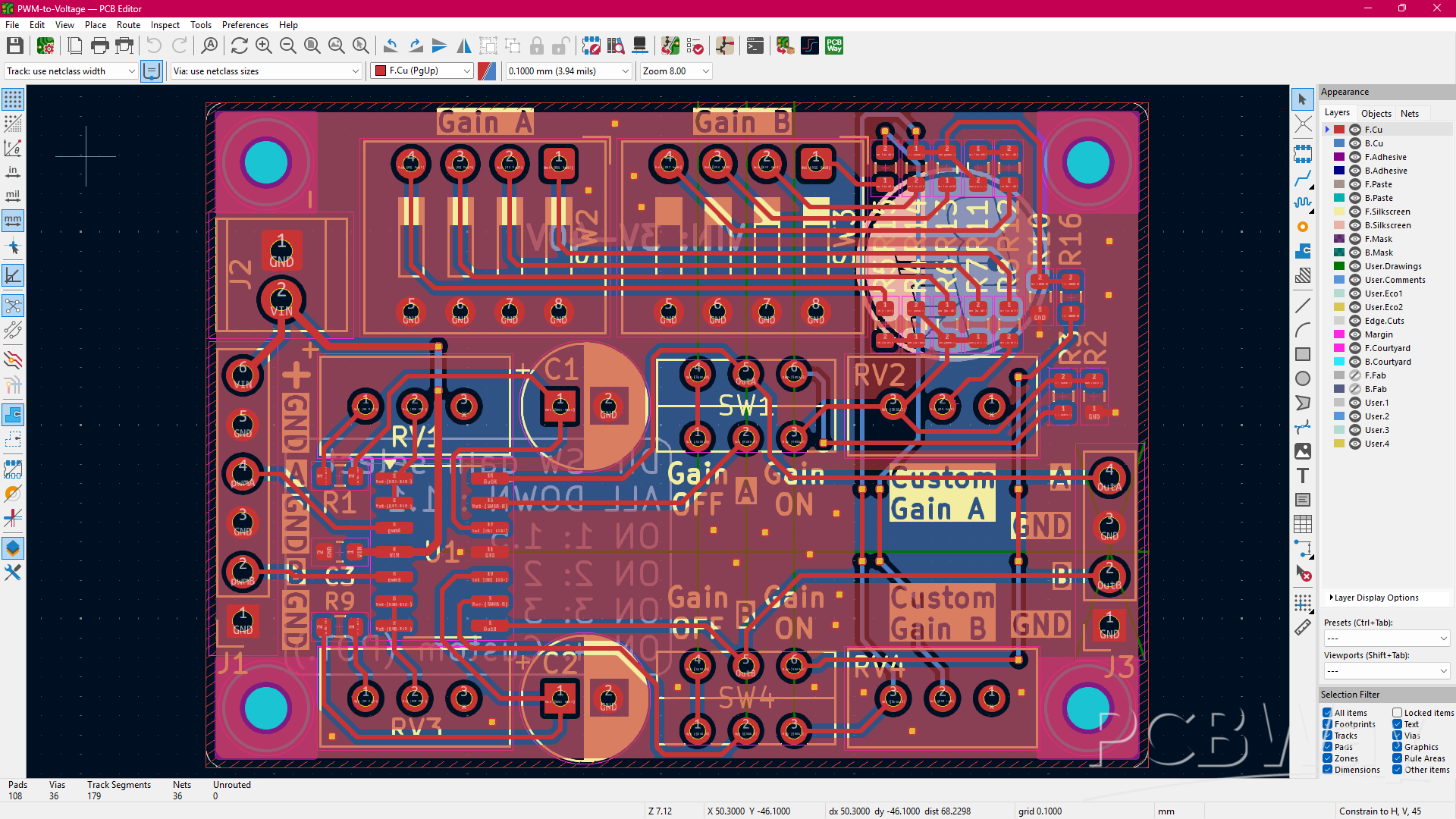Select the Measure tool at right toolbar bottom
This screenshot has height=819, width=1456.
[1304, 627]
